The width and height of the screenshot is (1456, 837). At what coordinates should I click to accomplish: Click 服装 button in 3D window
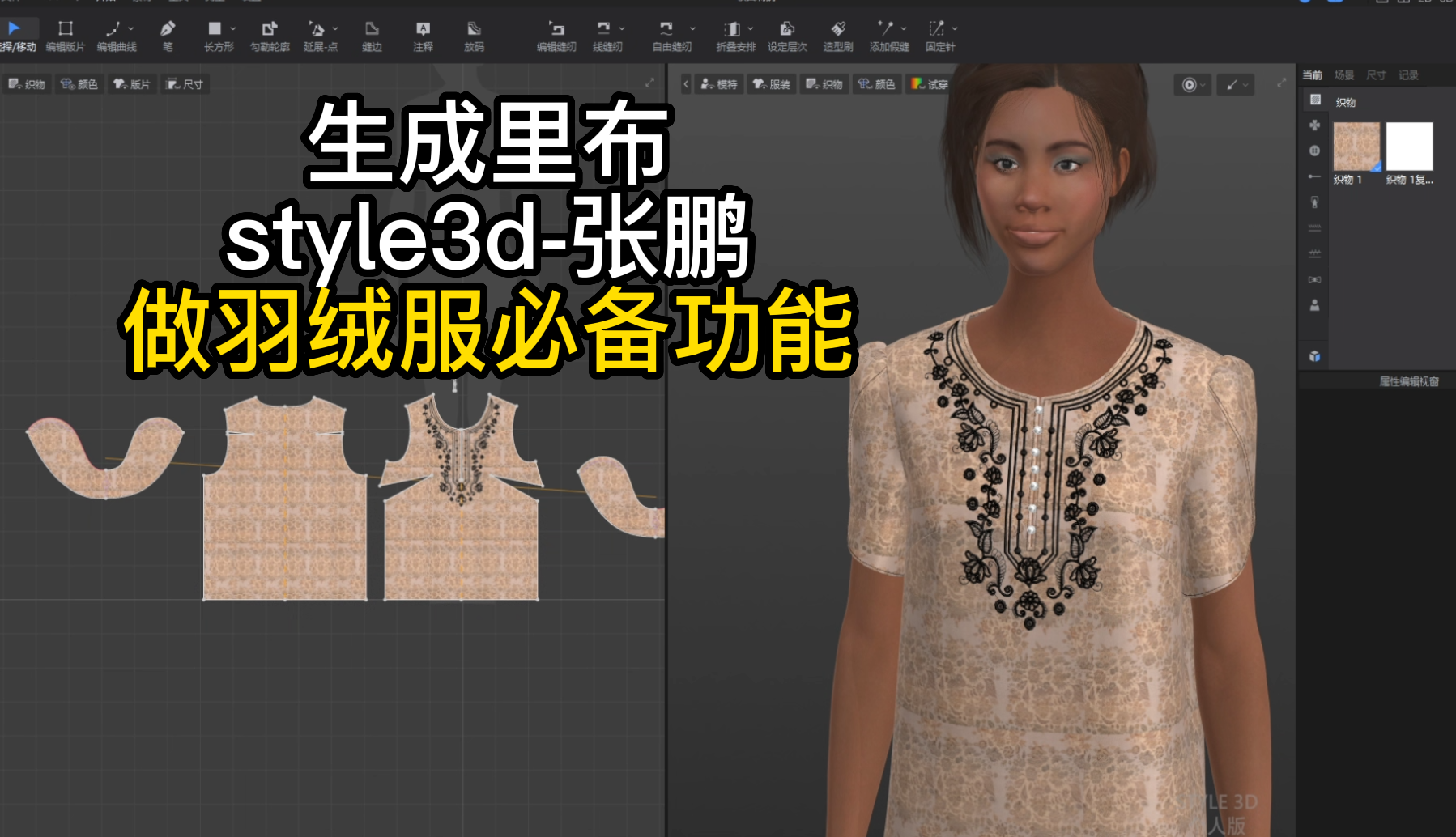772,84
